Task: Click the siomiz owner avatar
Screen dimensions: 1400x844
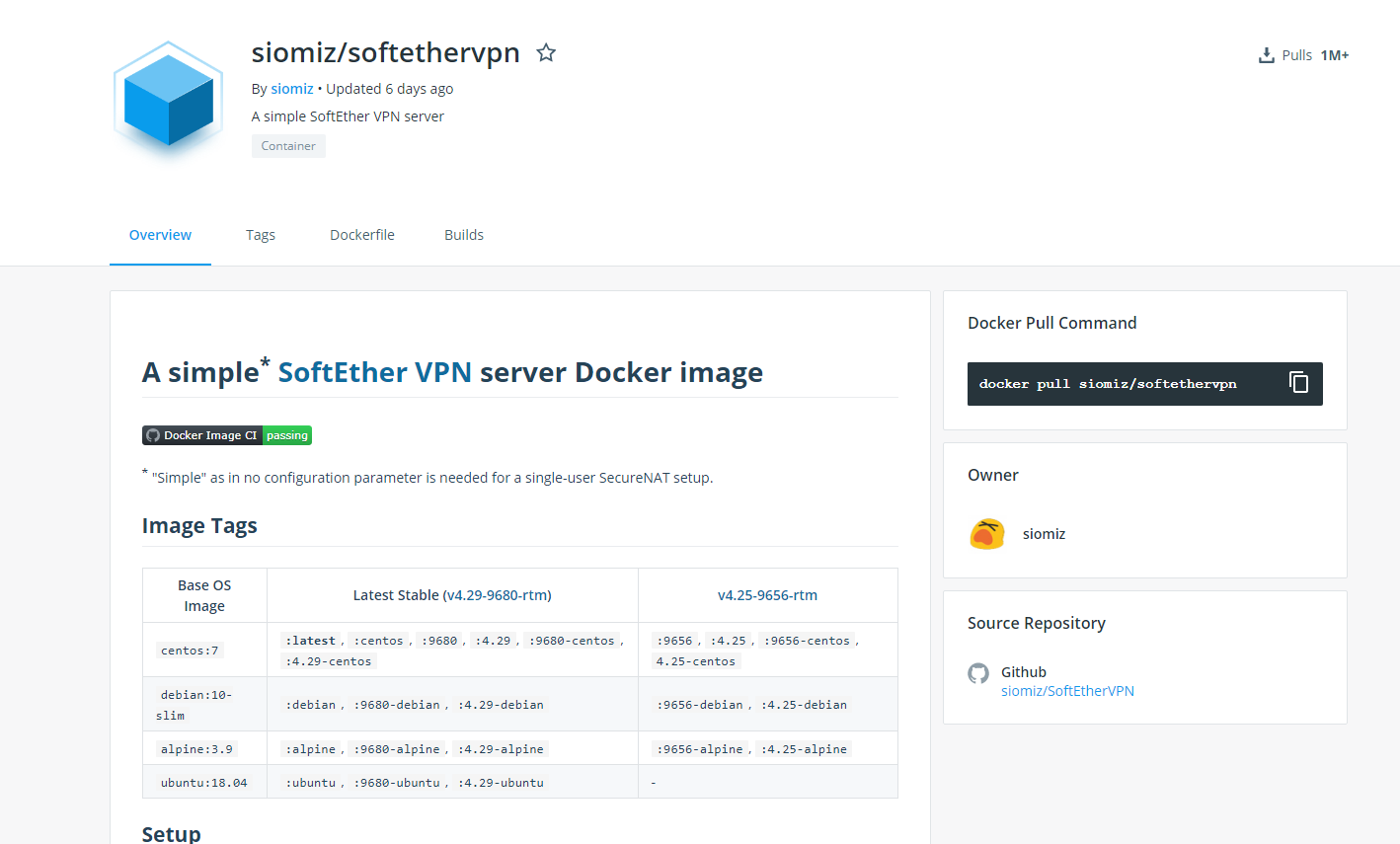Action: click(986, 534)
